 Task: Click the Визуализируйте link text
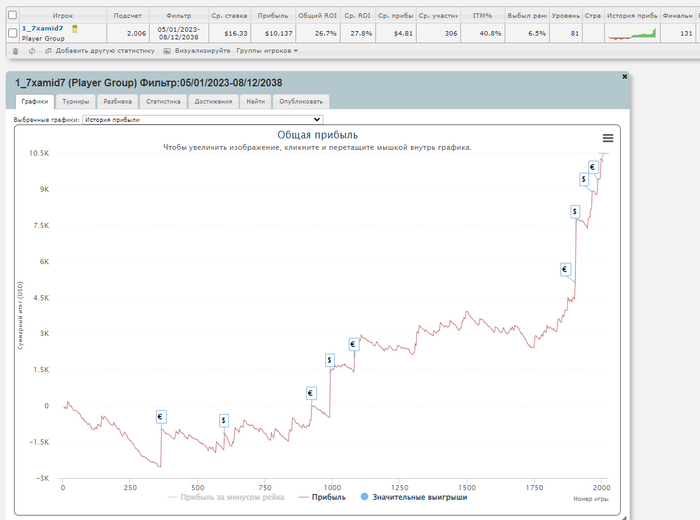click(203, 51)
